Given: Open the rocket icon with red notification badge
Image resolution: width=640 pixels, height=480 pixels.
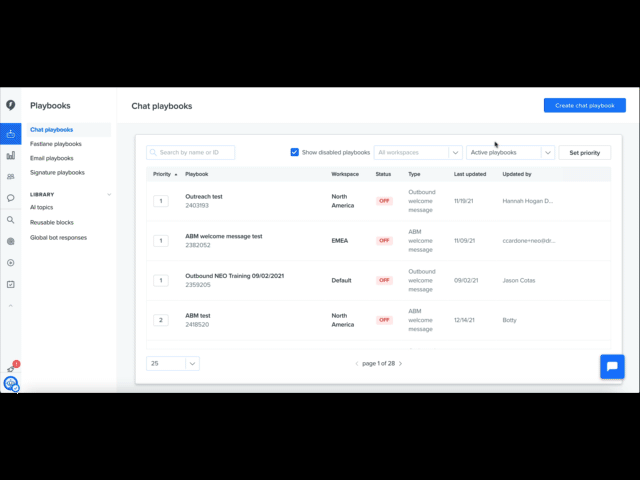Looking at the screenshot, I should tap(11, 369).
